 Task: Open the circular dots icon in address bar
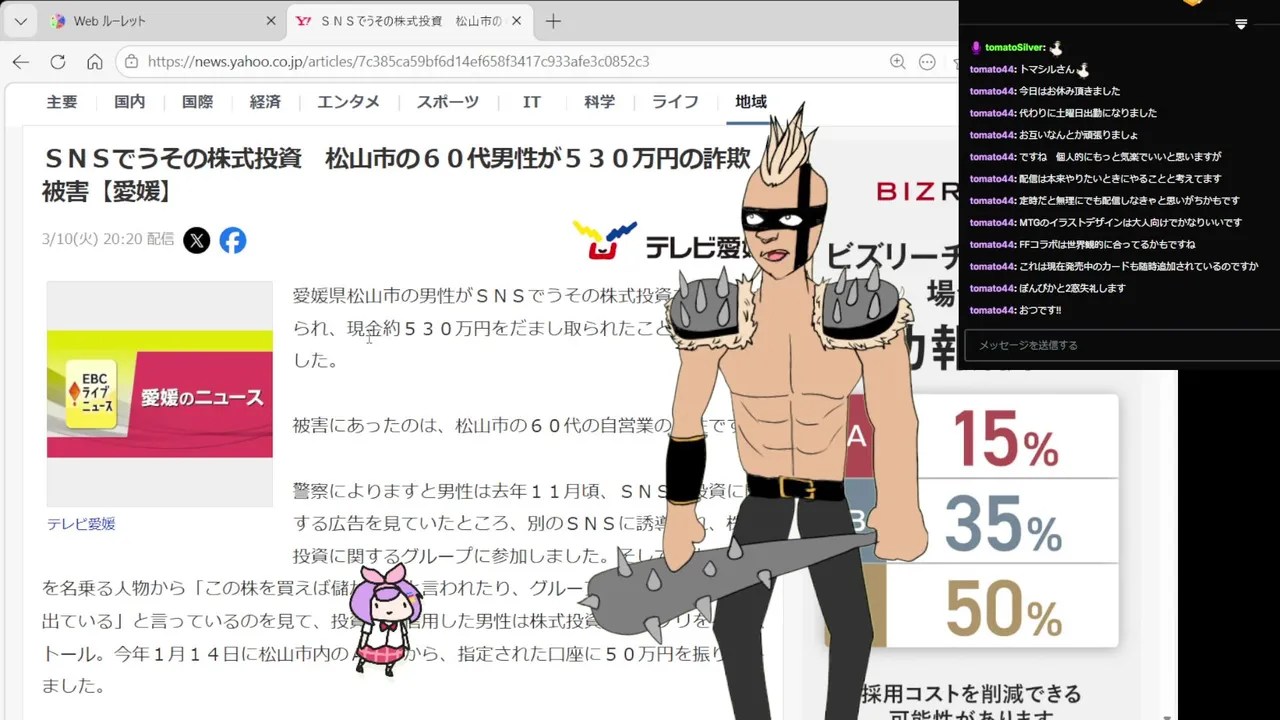point(927,61)
